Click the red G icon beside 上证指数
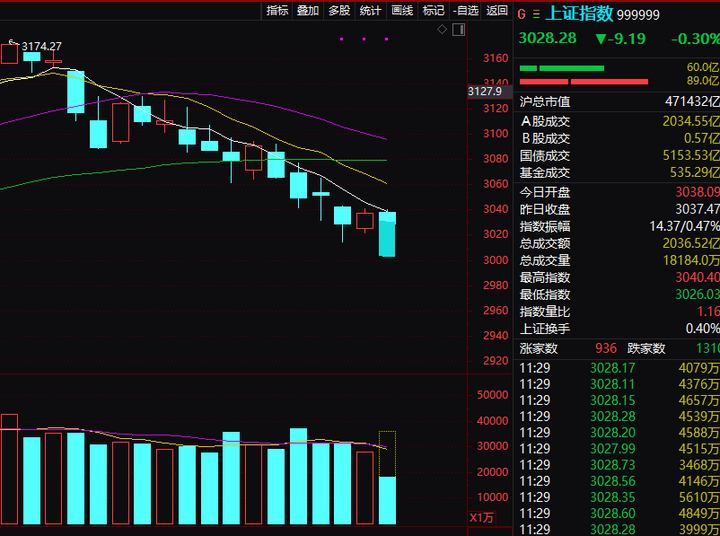The image size is (720, 536). (522, 14)
